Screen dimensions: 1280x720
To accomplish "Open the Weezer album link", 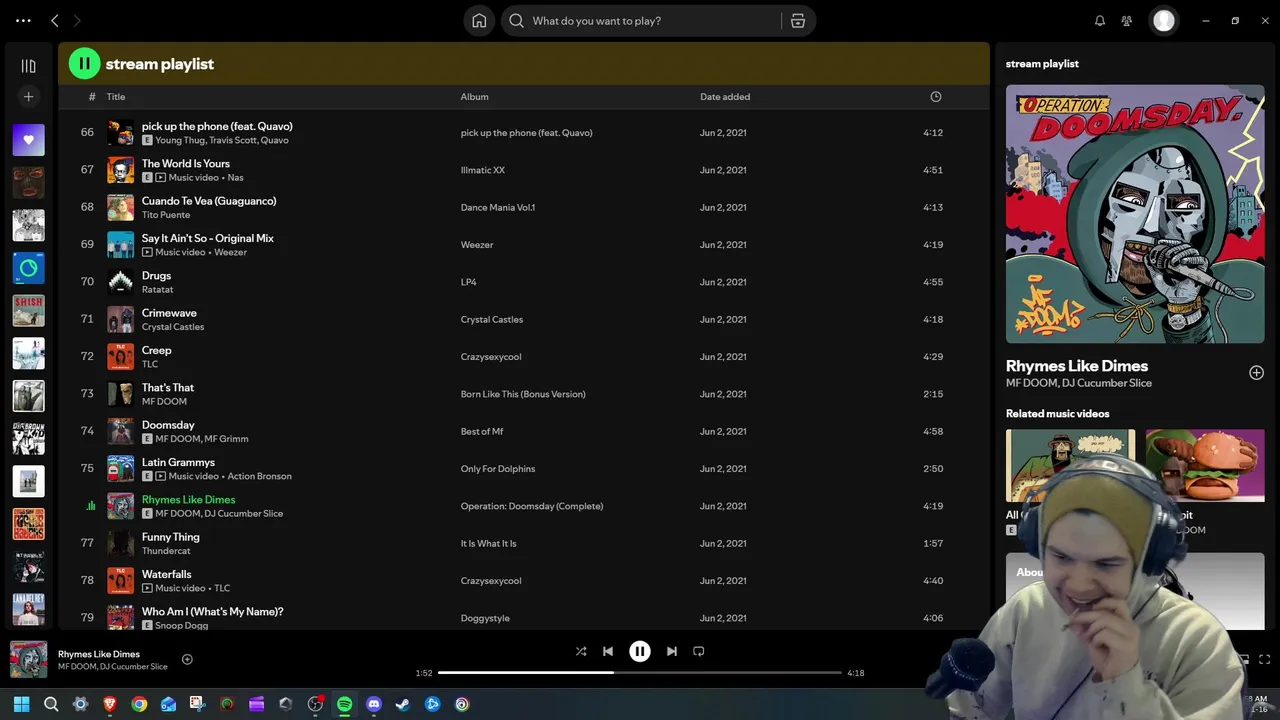I will pos(476,245).
